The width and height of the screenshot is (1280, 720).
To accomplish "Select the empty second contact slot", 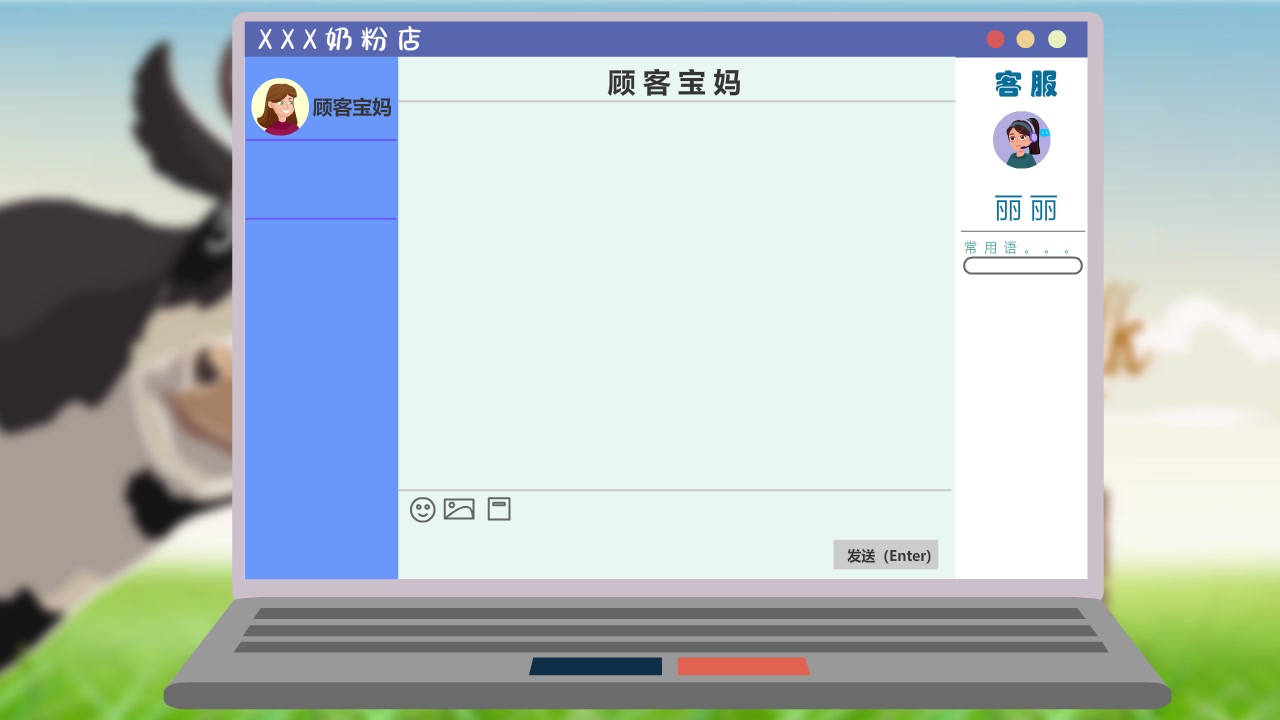I will pyautogui.click(x=321, y=180).
